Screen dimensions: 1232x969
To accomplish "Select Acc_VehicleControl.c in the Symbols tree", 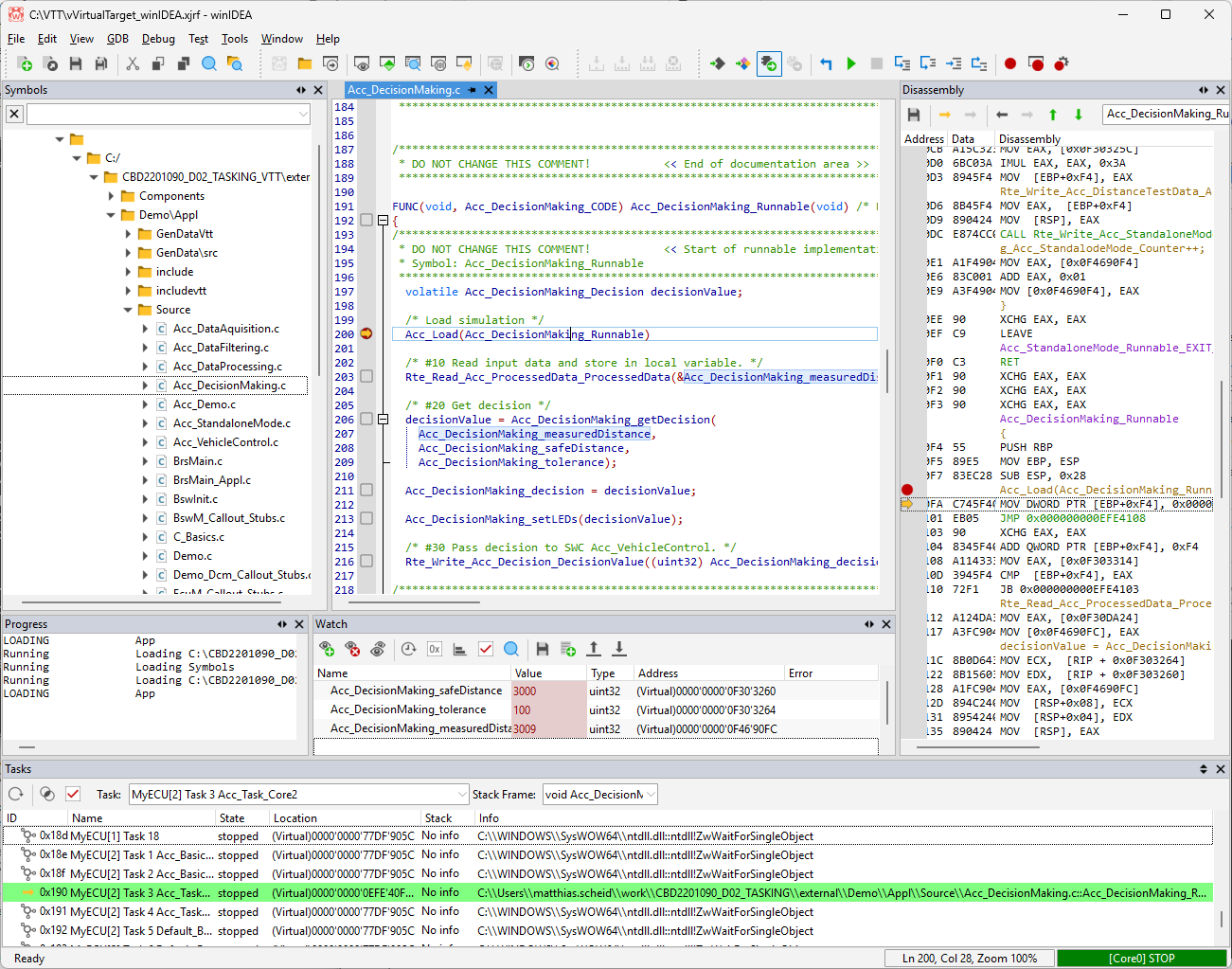I will point(225,442).
